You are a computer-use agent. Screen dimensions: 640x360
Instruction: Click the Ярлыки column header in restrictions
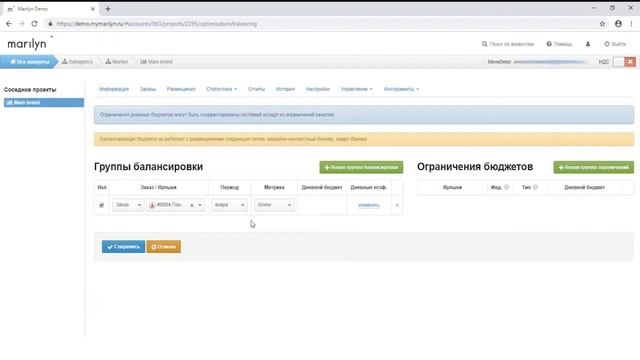point(452,187)
